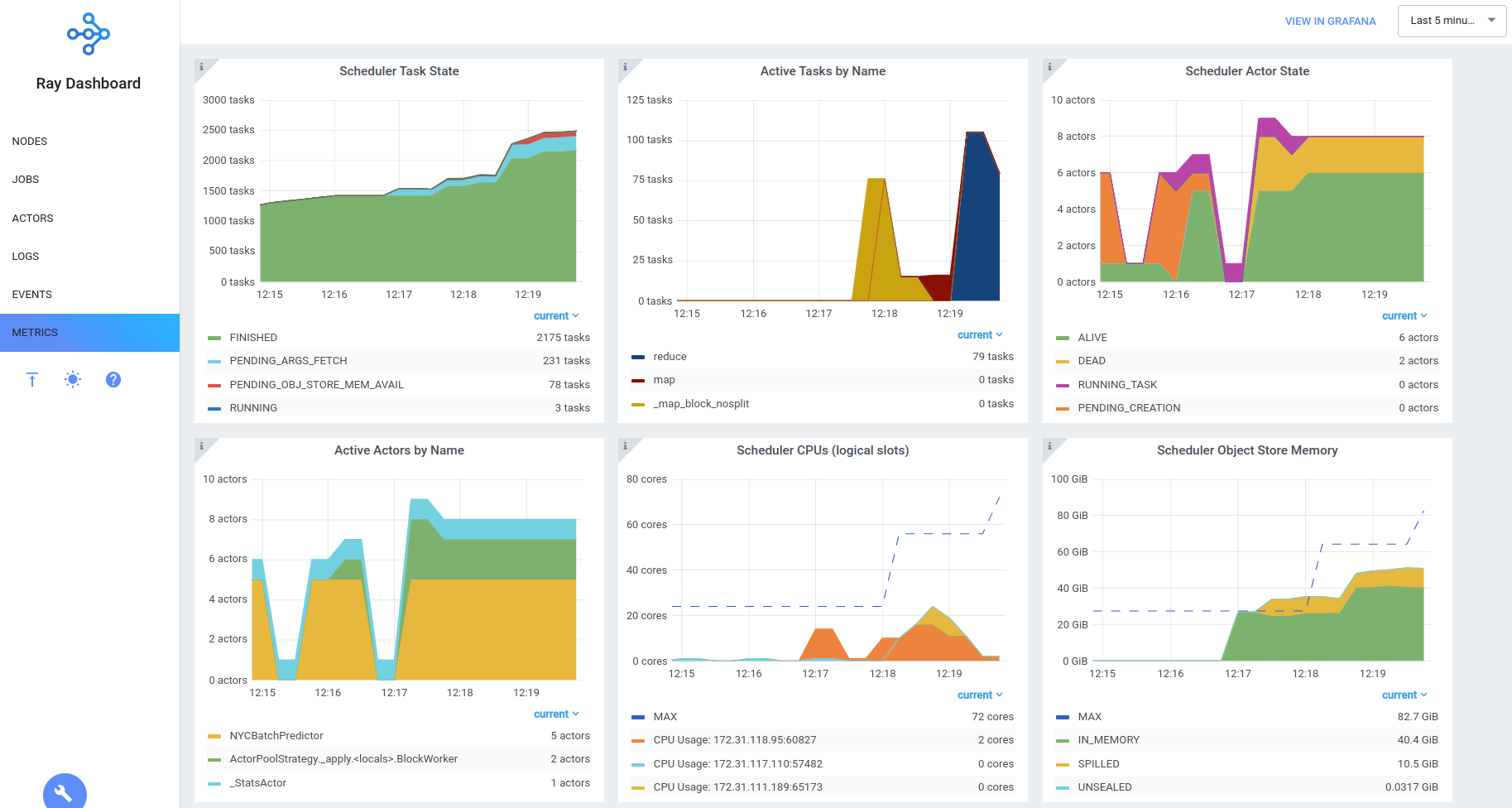Image resolution: width=1512 pixels, height=808 pixels.
Task: Toggle CPU Usage 172.31.117.110:57482 series
Action: [738, 764]
